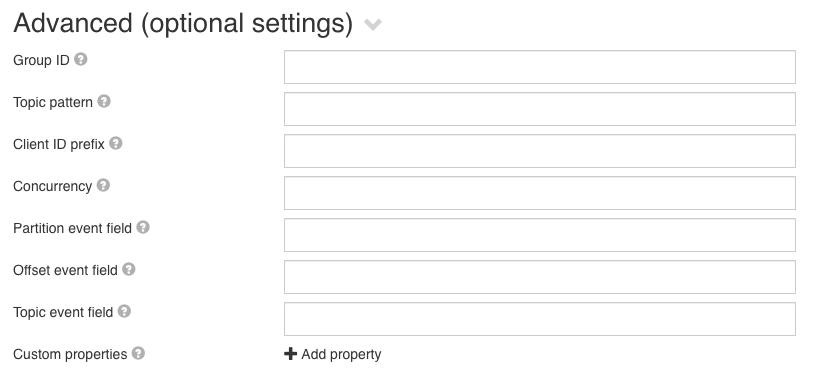Viewport: 818px width, 375px height.
Task: Focus the Topic event field input
Action: [539, 319]
